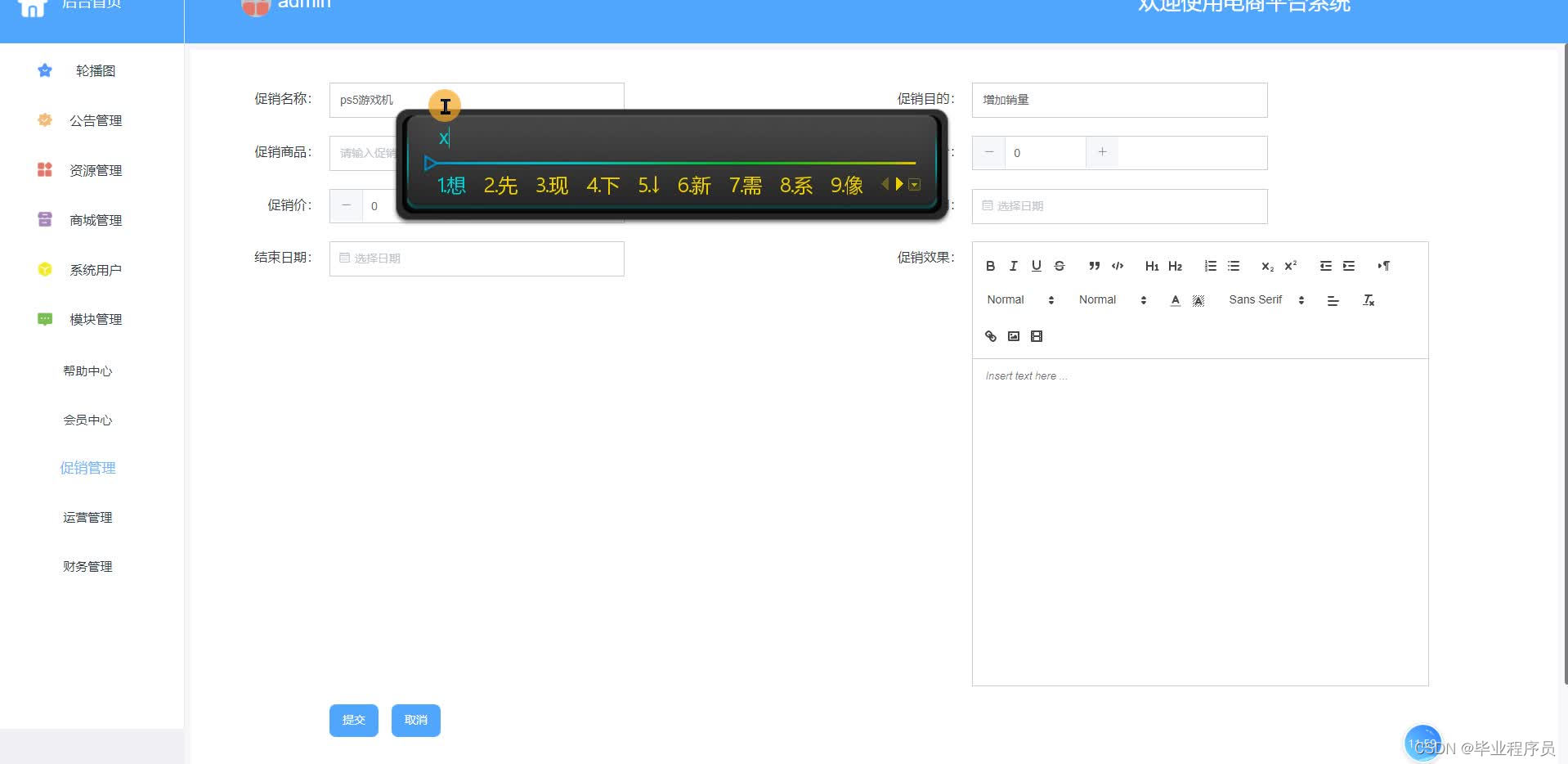This screenshot has width=1568, height=764.
Task: Click the 资源管理 grid icon
Action: tap(45, 169)
